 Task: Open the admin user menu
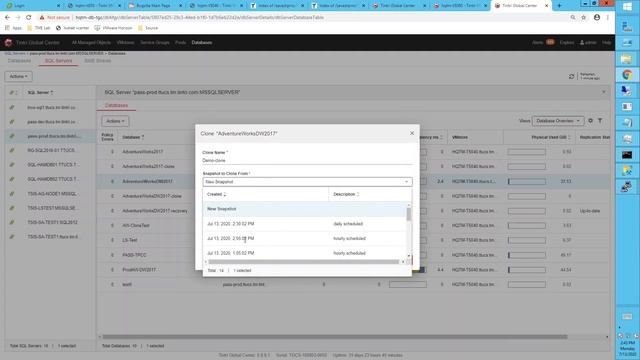tap(588, 42)
